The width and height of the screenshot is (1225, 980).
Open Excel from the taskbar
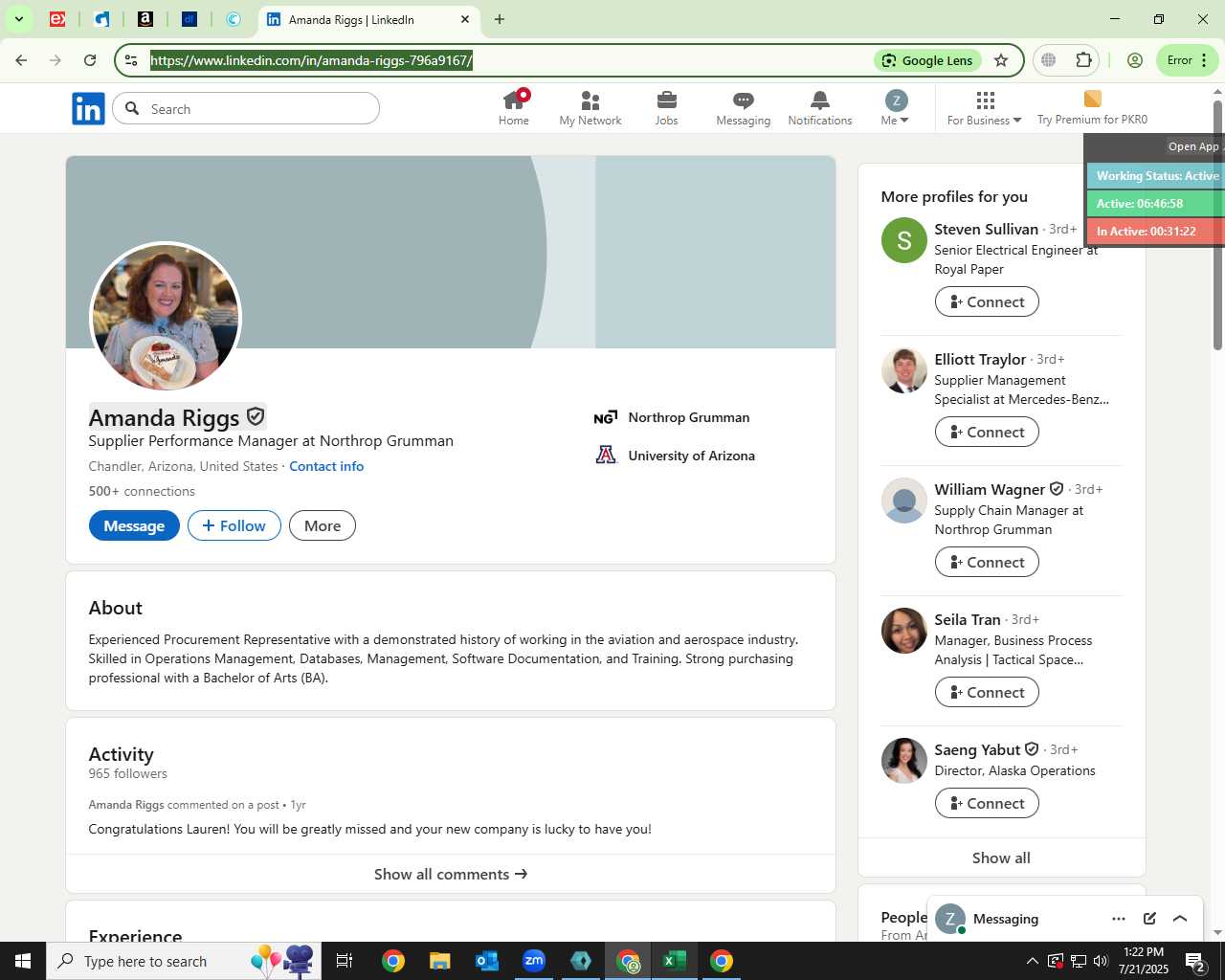675,961
